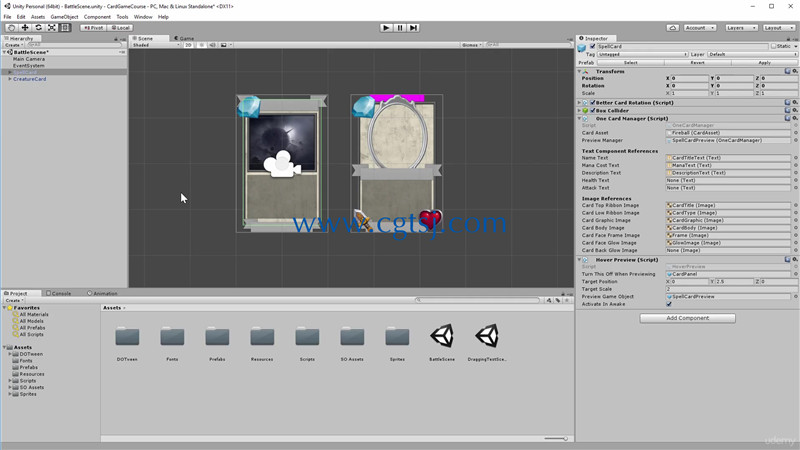Toggle SpellCard active checkbox
The image size is (800, 450).
tap(592, 46)
